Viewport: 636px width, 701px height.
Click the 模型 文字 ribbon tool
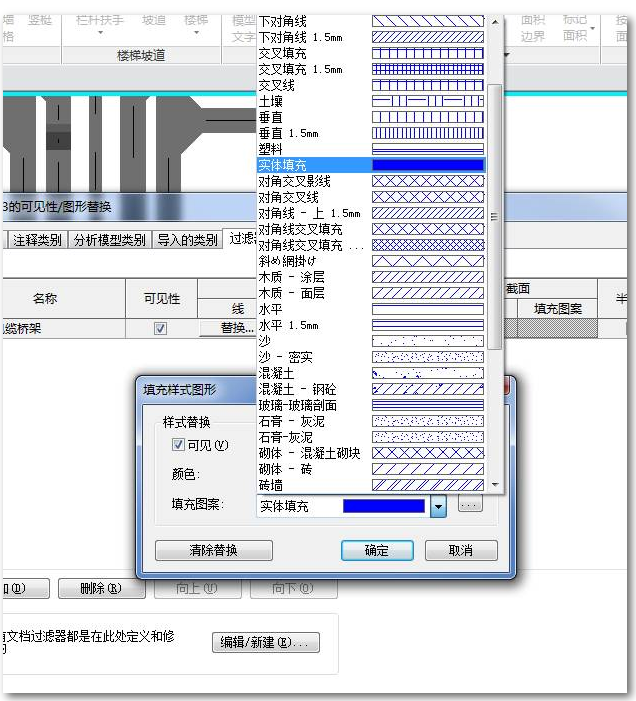(x=244, y=28)
